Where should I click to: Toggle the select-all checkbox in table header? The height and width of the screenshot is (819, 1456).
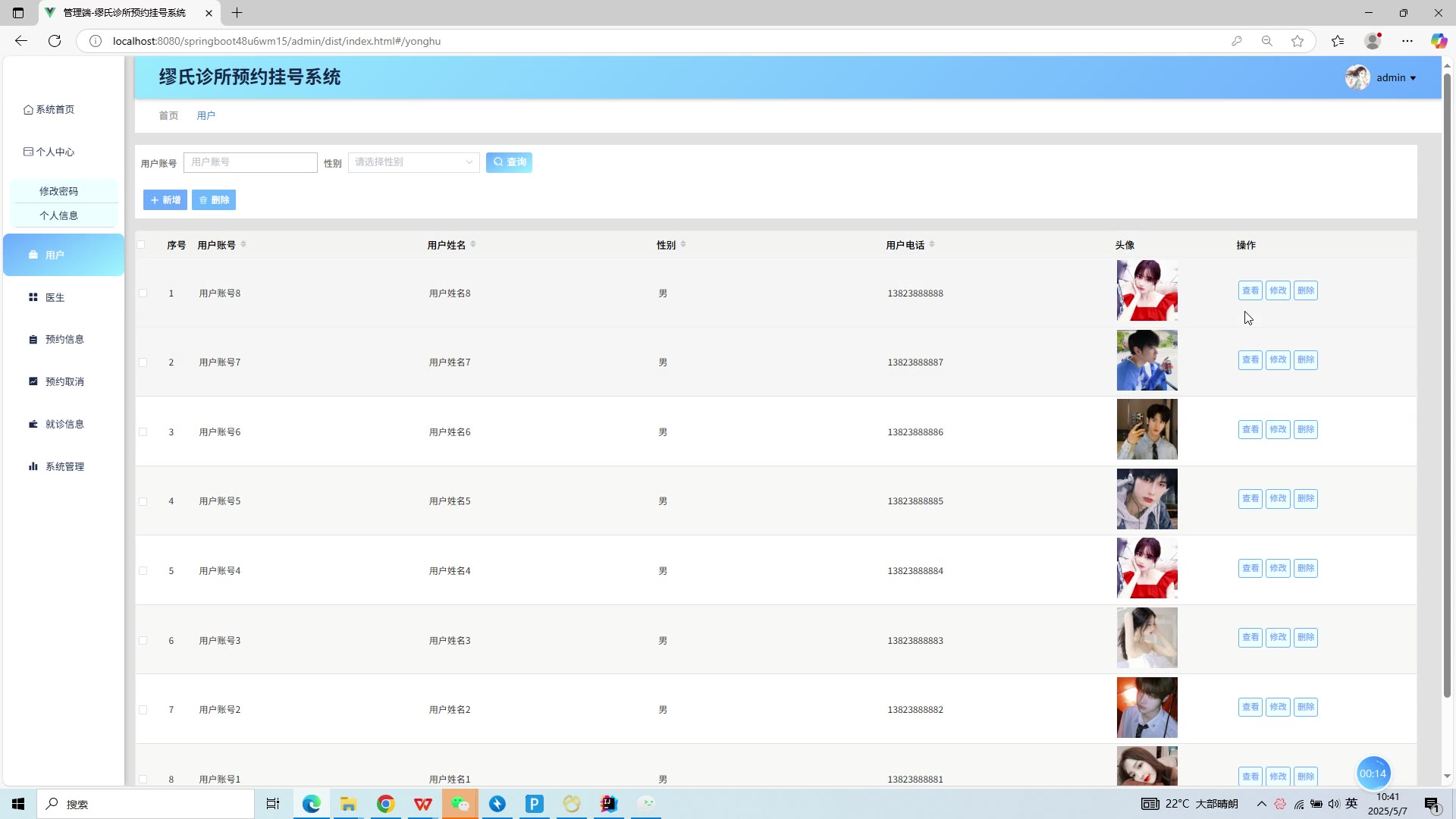pos(141,245)
